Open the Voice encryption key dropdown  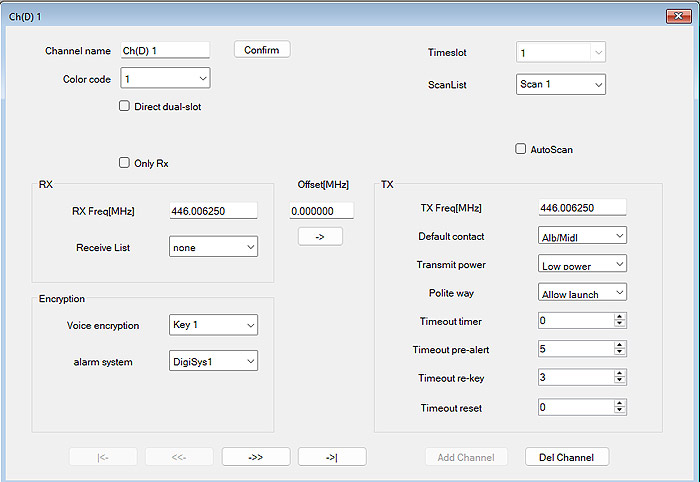click(x=213, y=325)
